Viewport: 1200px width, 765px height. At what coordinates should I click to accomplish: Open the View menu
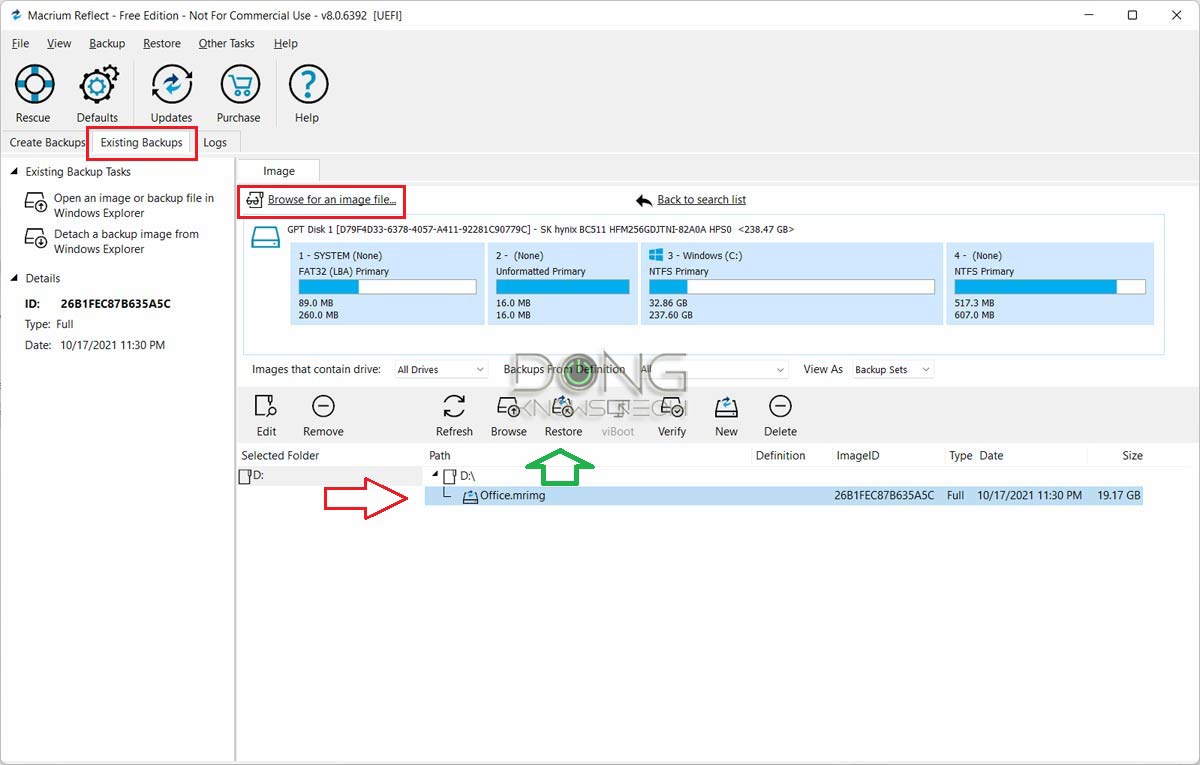[x=59, y=43]
